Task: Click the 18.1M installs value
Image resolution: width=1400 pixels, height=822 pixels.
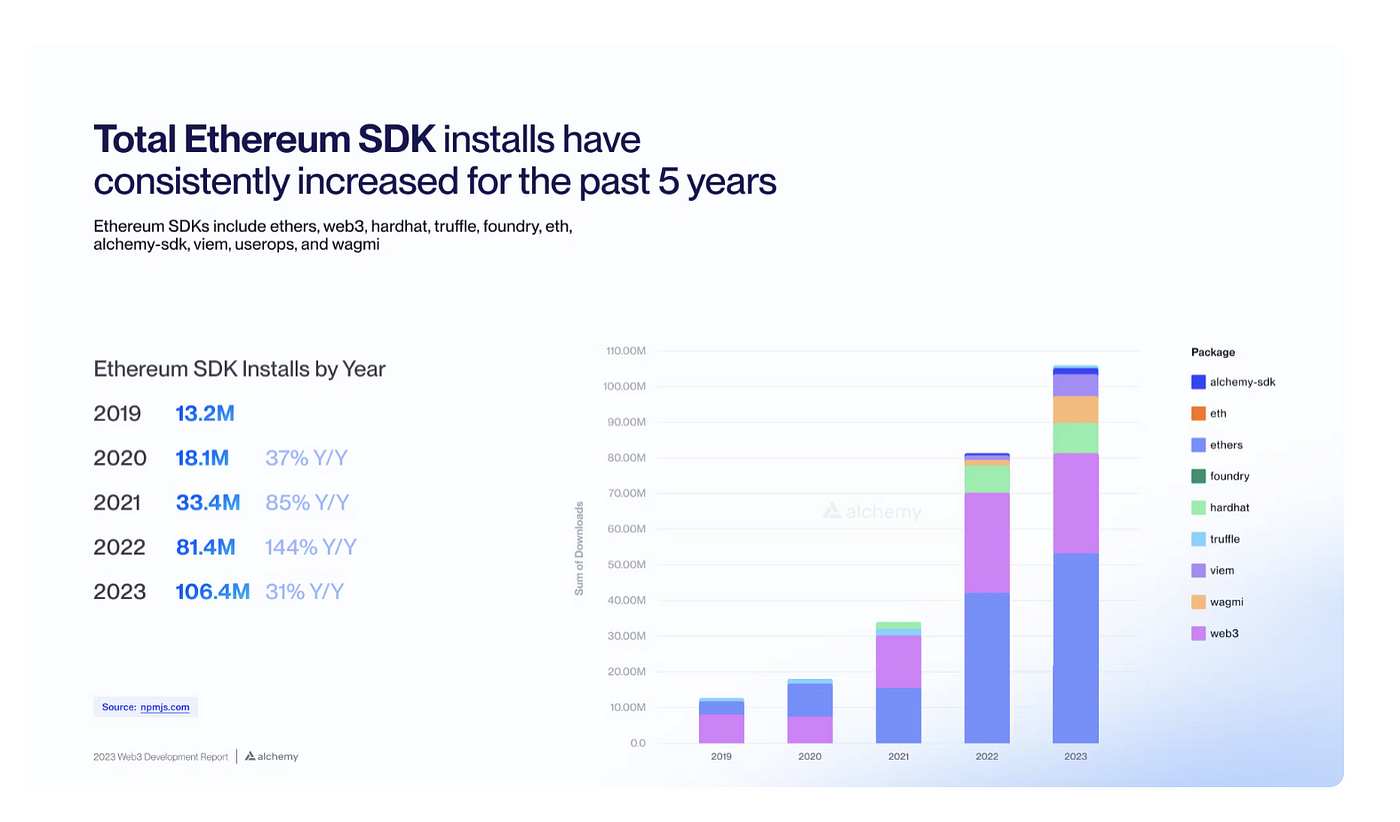Action: click(x=203, y=458)
